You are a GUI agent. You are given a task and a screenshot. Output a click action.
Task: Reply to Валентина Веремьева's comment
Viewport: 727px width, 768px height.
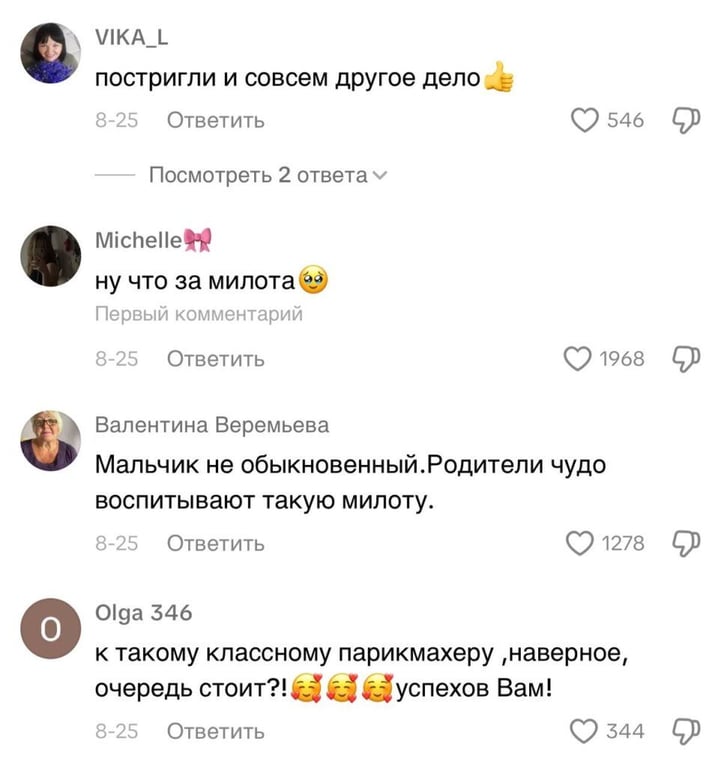click(216, 544)
